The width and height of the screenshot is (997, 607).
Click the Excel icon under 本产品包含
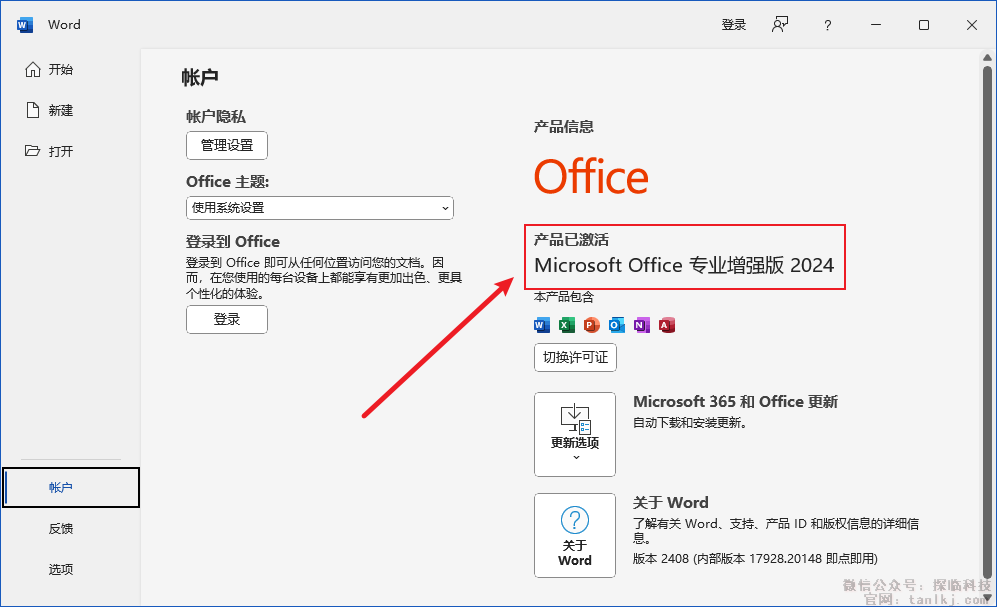(x=567, y=325)
